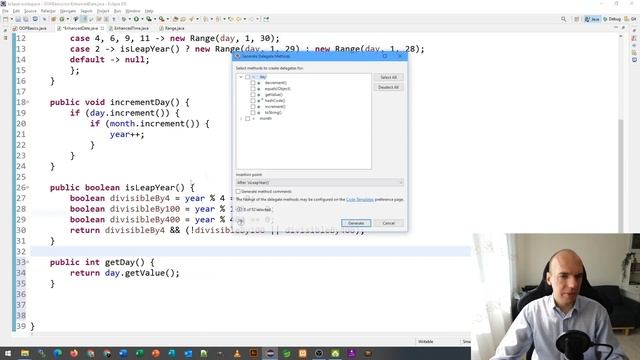Open Microsoft Edge from the taskbar
This screenshot has height=360, width=640.
click(x=58, y=353)
